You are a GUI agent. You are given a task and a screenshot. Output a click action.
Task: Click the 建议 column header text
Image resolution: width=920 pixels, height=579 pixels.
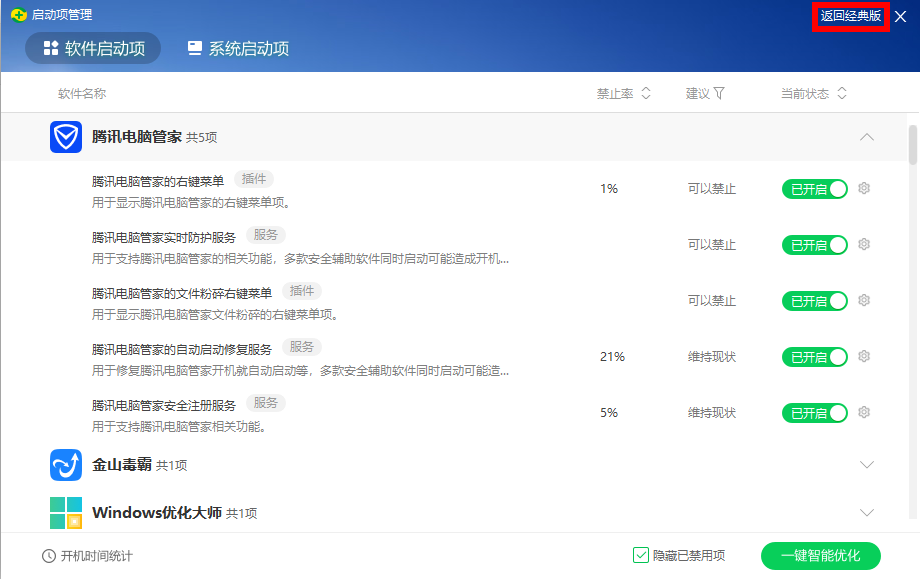pos(698,93)
